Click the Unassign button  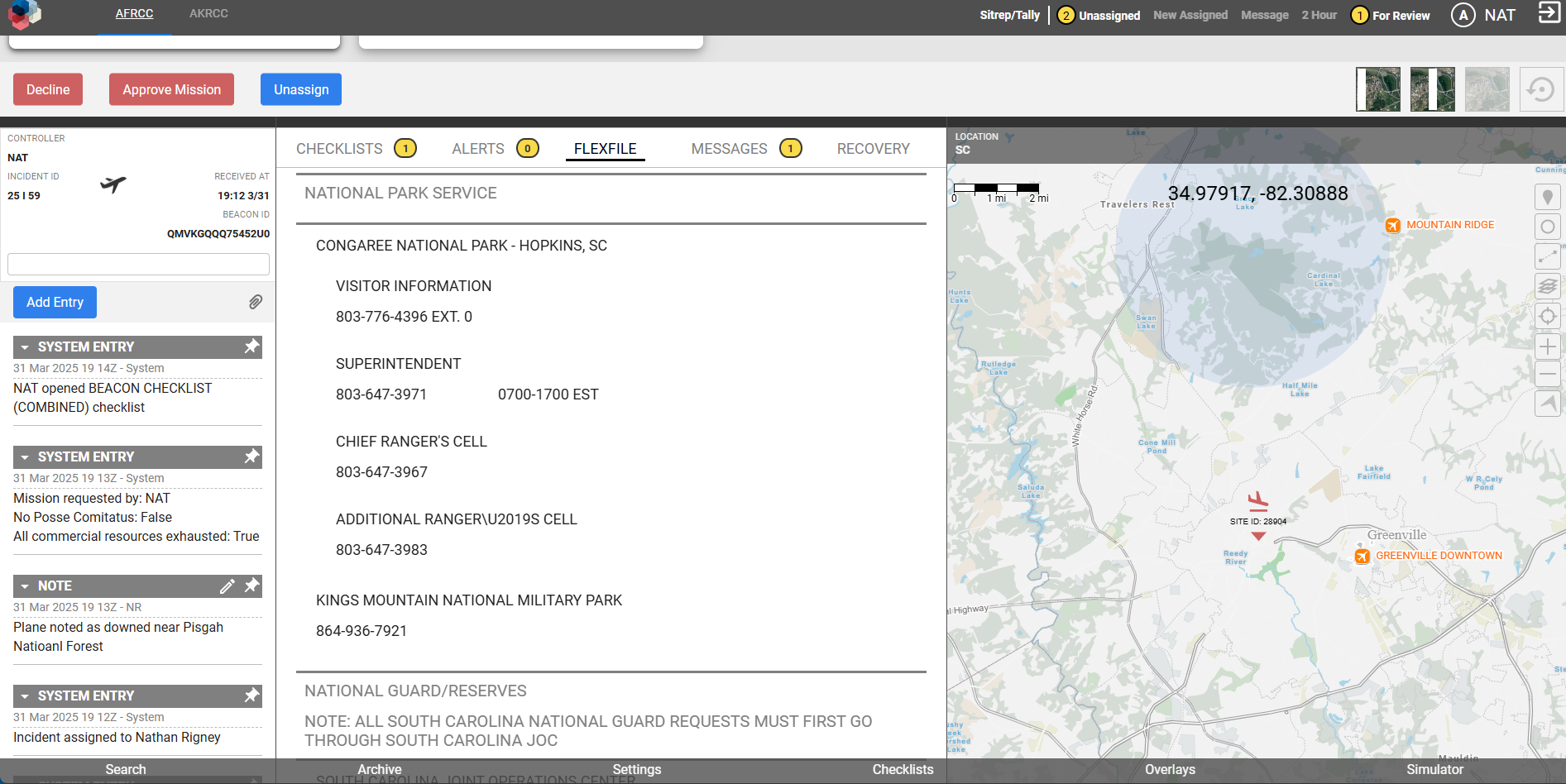click(301, 89)
